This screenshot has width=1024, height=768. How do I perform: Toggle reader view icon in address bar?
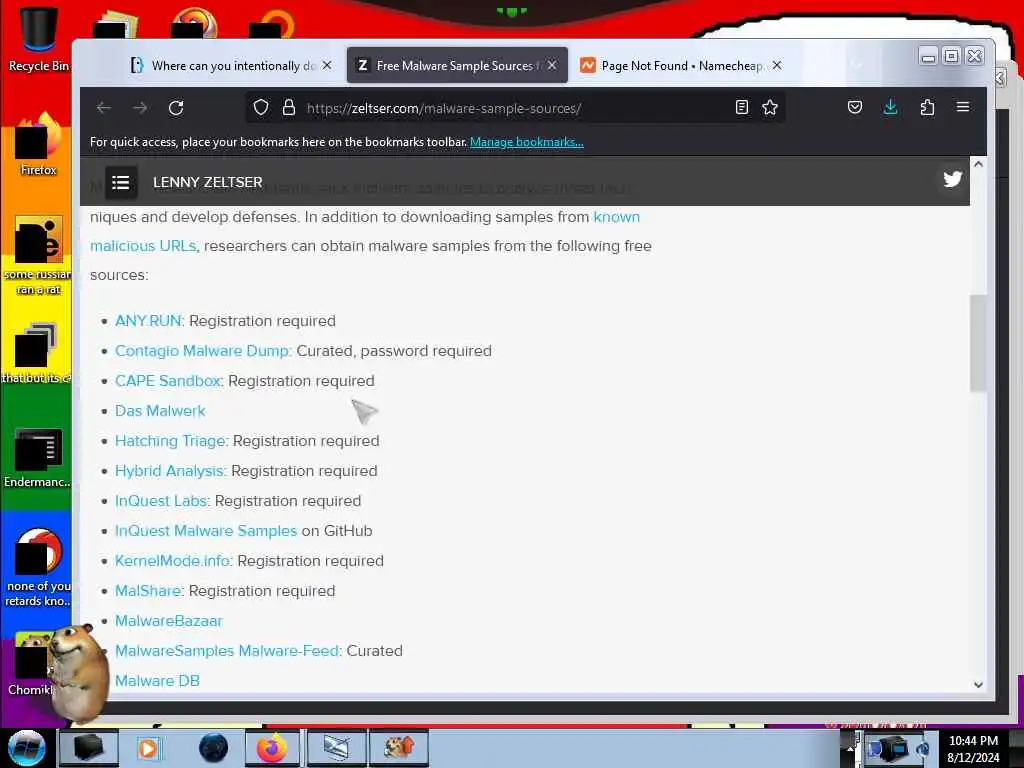pyautogui.click(x=741, y=107)
